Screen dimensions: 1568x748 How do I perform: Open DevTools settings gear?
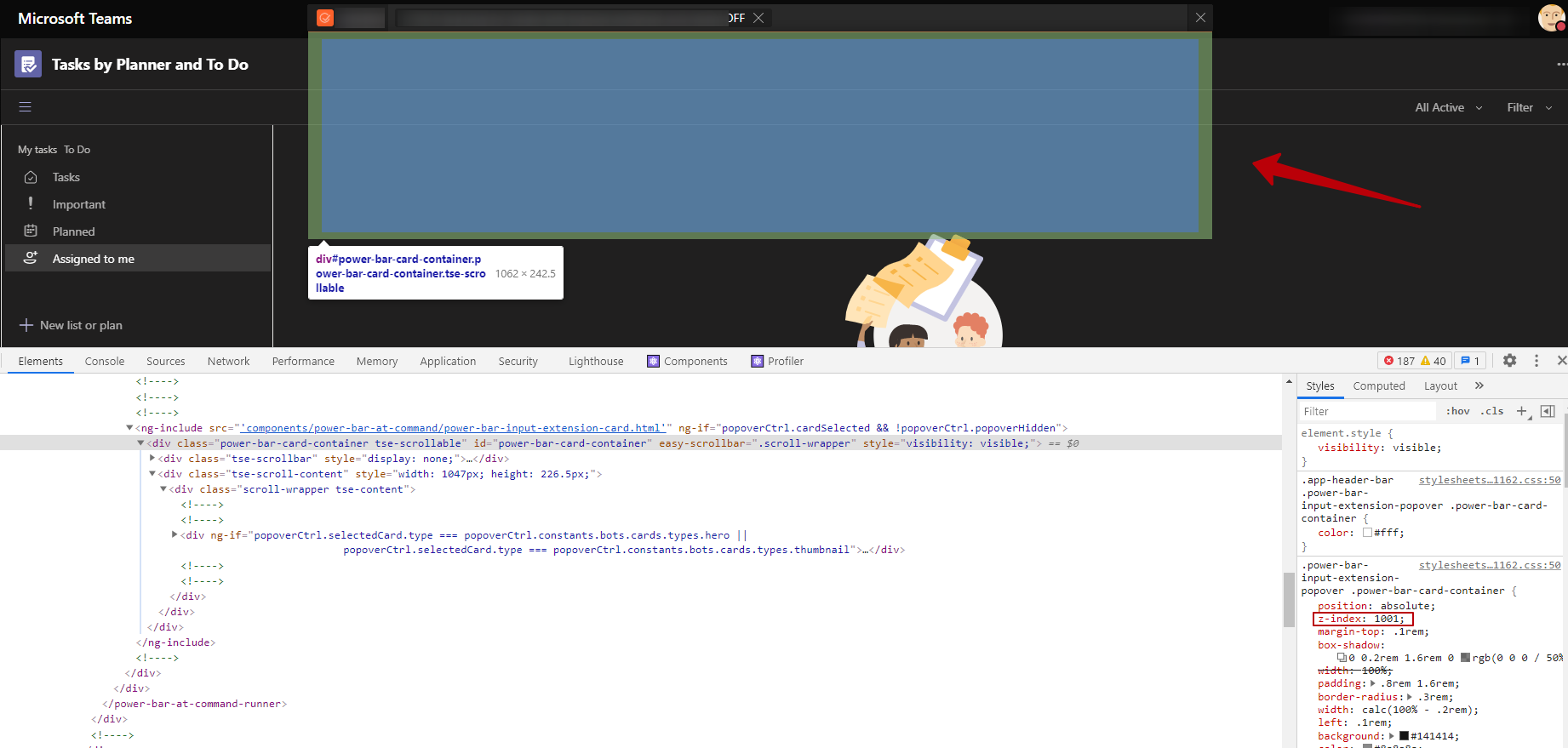coord(1509,361)
